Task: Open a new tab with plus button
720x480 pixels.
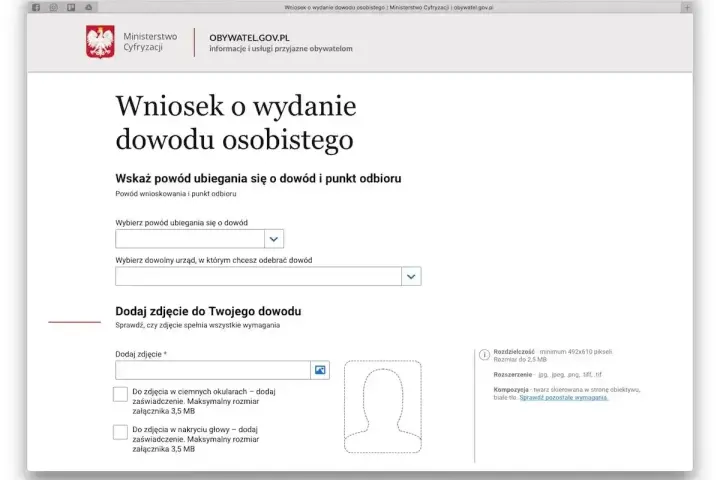Action: tap(686, 7)
